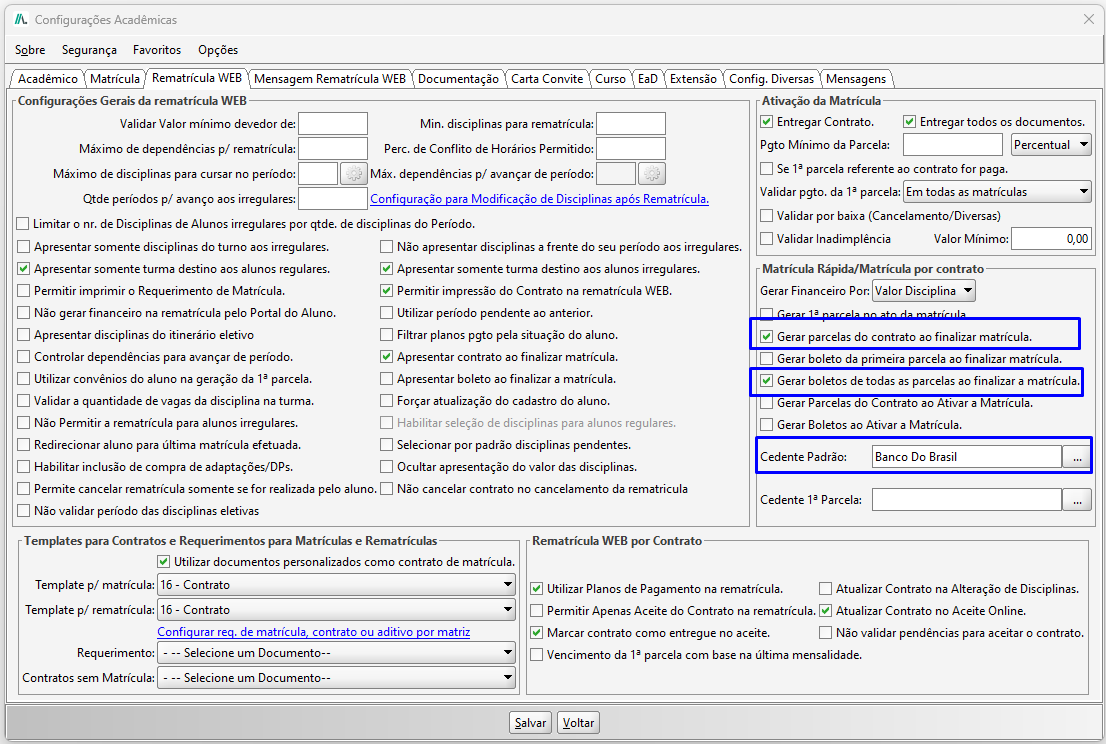The height and width of the screenshot is (744, 1106).
Task: Enable Validar por baixa (Cancelamento/Diversas)
Action: pyautogui.click(x=767, y=216)
